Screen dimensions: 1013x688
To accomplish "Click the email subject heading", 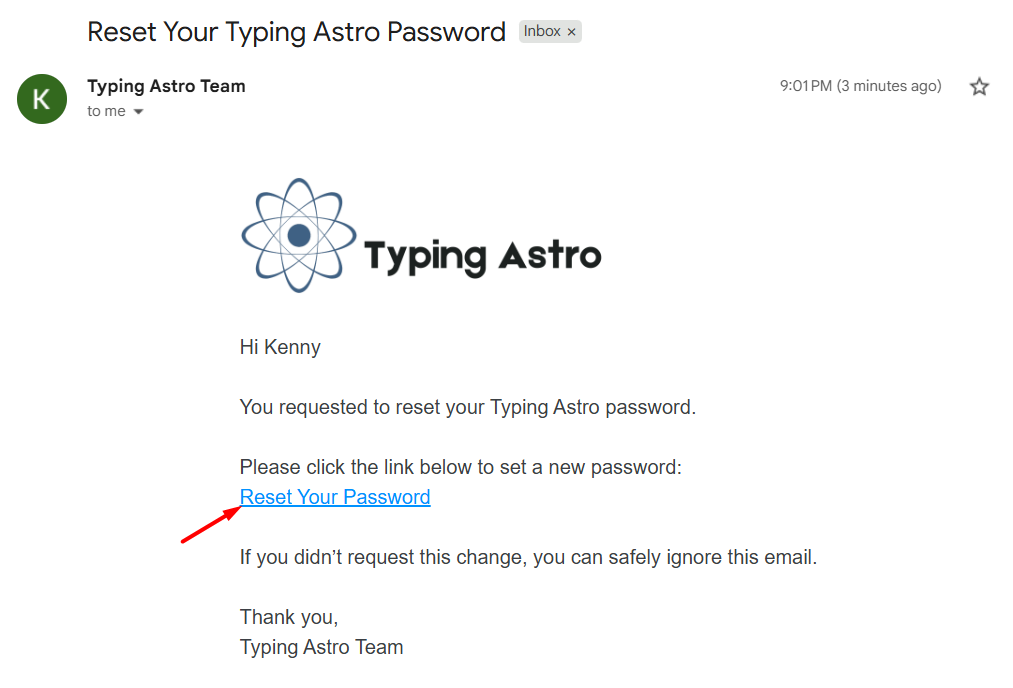I will point(296,32).
